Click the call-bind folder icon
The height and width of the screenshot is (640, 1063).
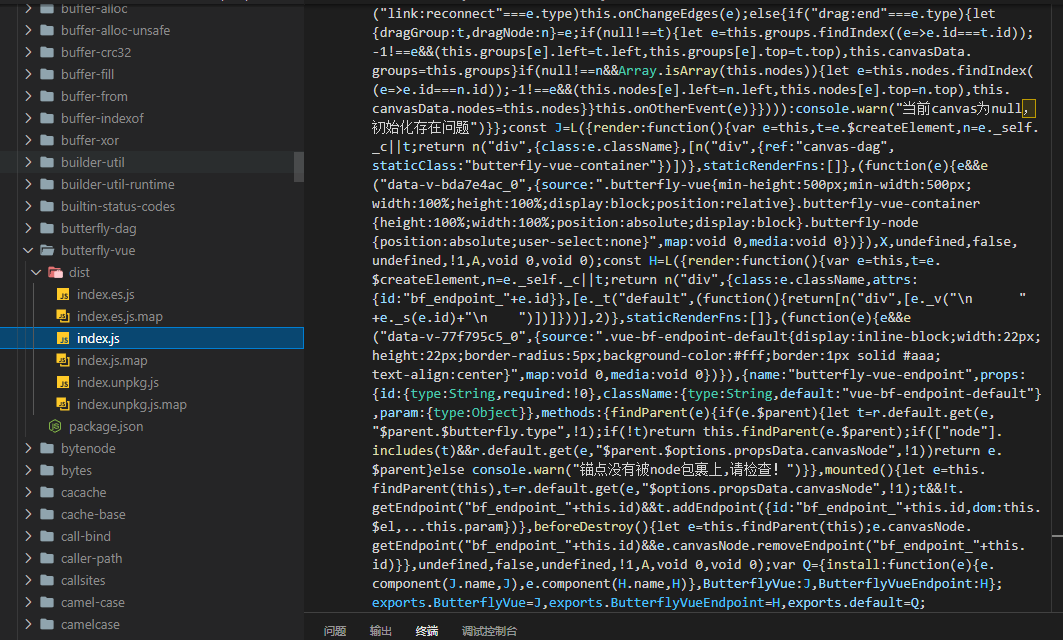(47, 536)
